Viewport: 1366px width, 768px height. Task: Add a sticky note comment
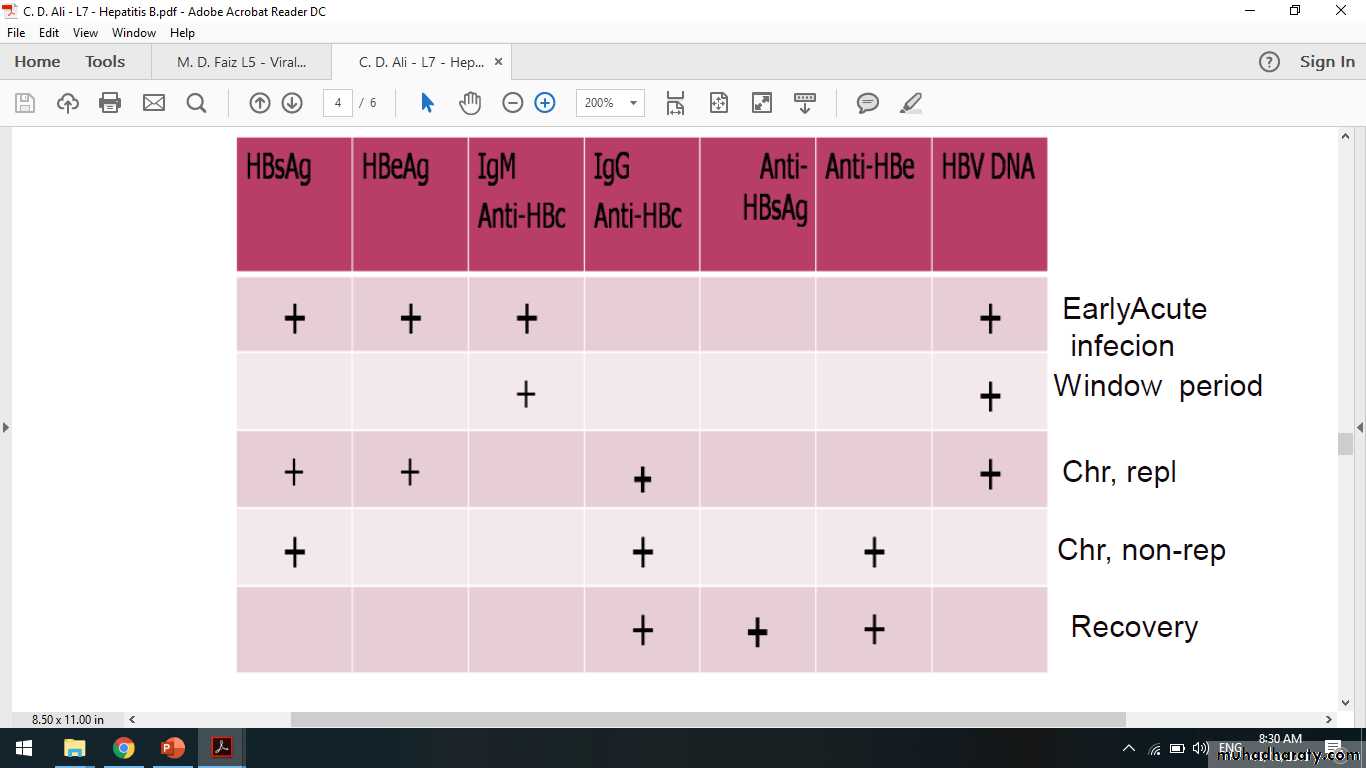[868, 103]
